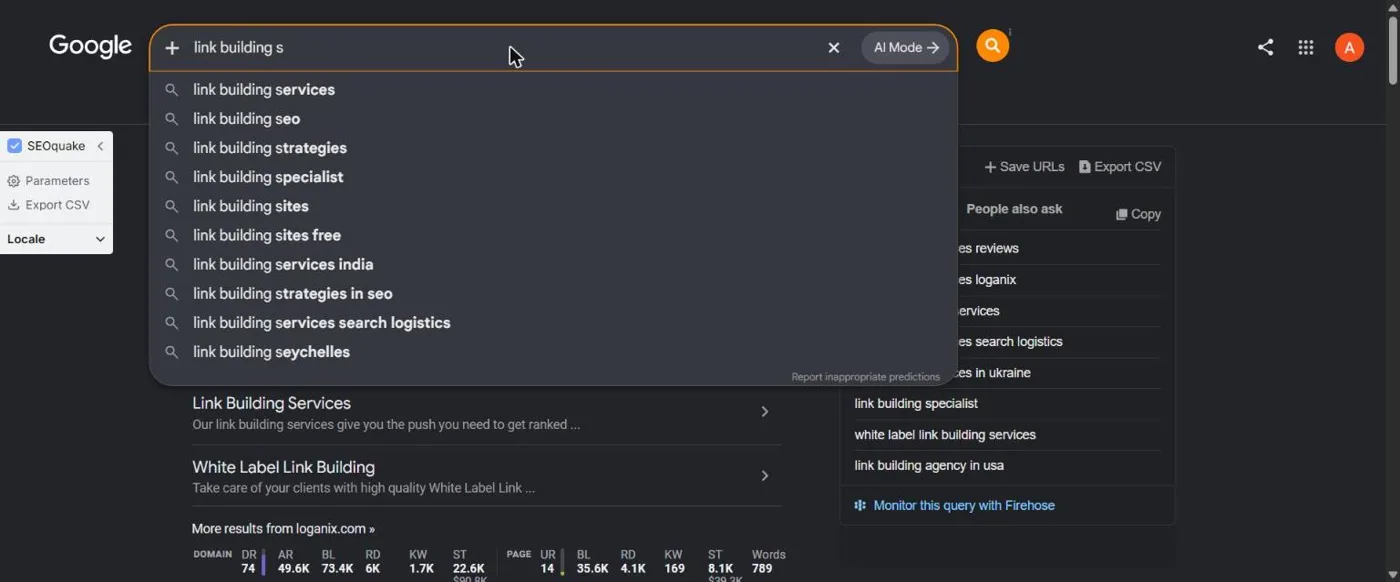This screenshot has width=1400, height=582.
Task: Expand White Label Link Building chevron
Action: coord(765,476)
